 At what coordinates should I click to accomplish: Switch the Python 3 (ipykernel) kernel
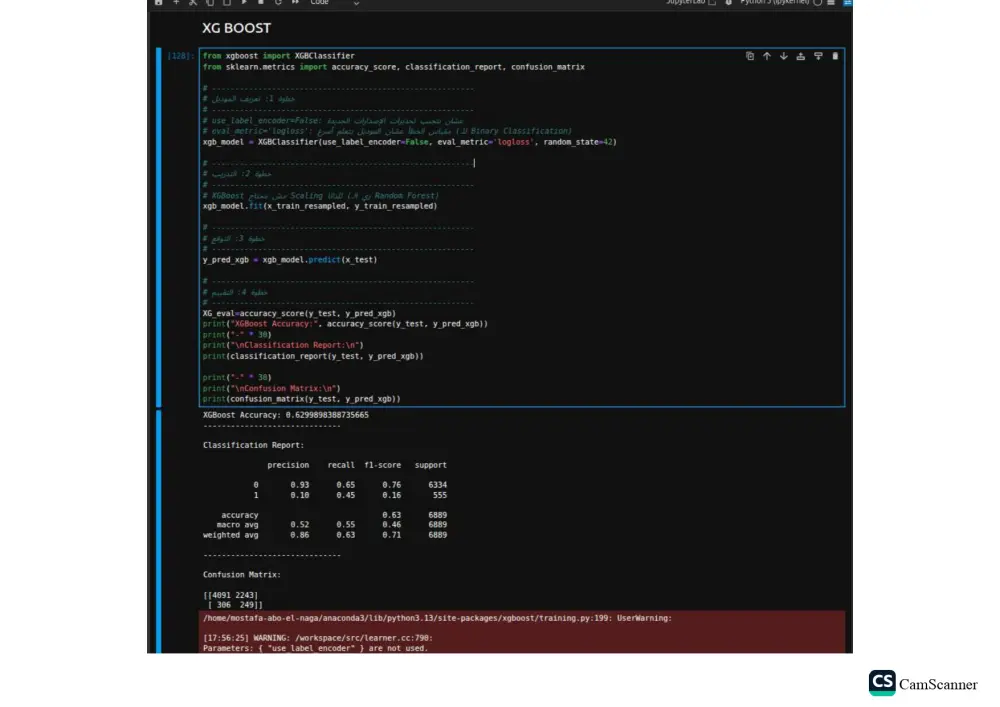coord(777,3)
